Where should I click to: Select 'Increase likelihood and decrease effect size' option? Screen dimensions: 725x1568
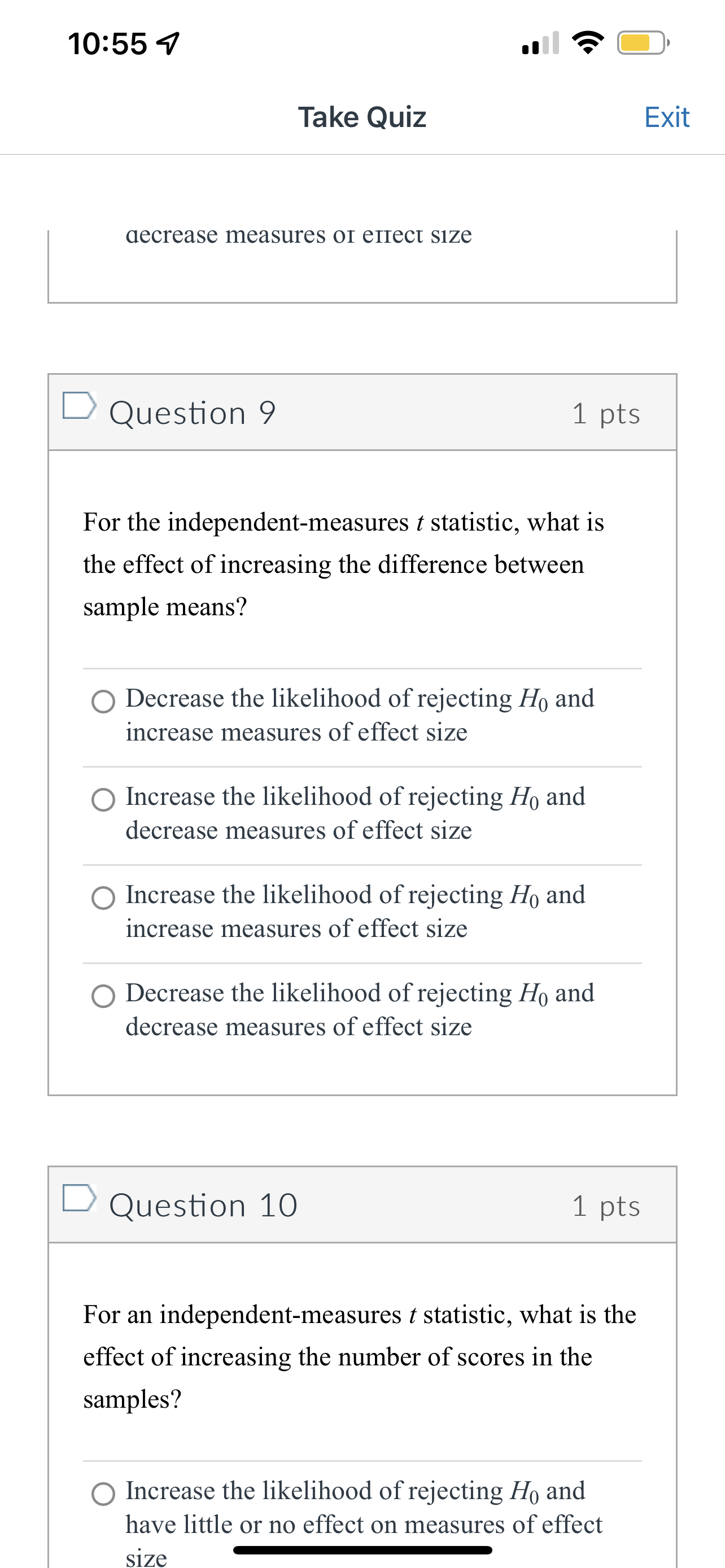coord(103,800)
